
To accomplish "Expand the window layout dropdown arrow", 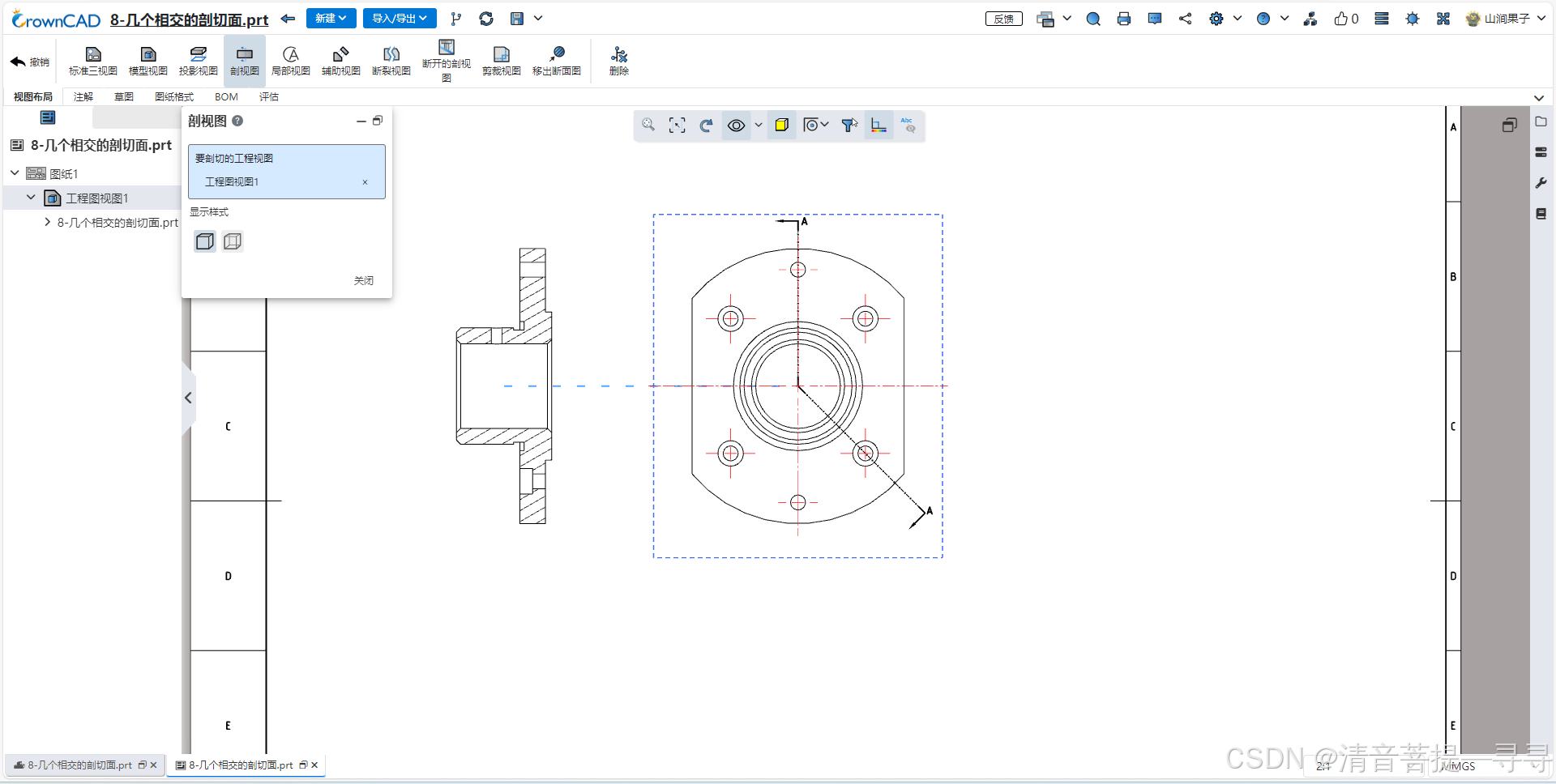I will coord(1067,18).
